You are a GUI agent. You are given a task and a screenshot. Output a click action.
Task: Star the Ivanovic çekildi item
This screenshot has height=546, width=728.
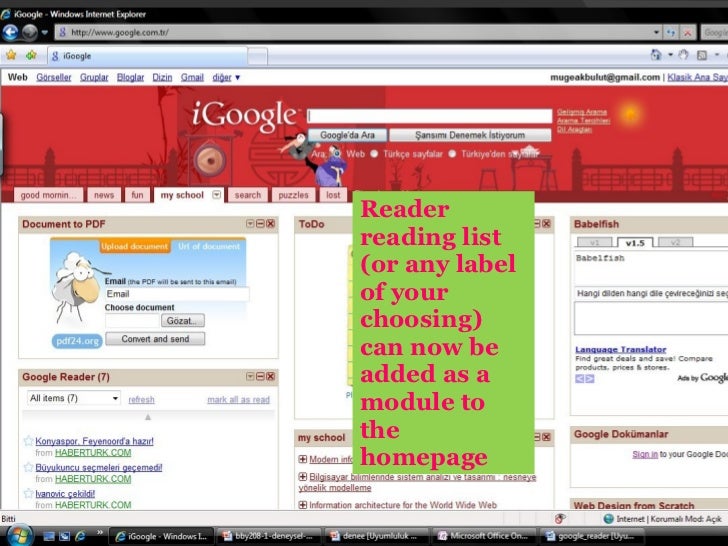[x=29, y=493]
